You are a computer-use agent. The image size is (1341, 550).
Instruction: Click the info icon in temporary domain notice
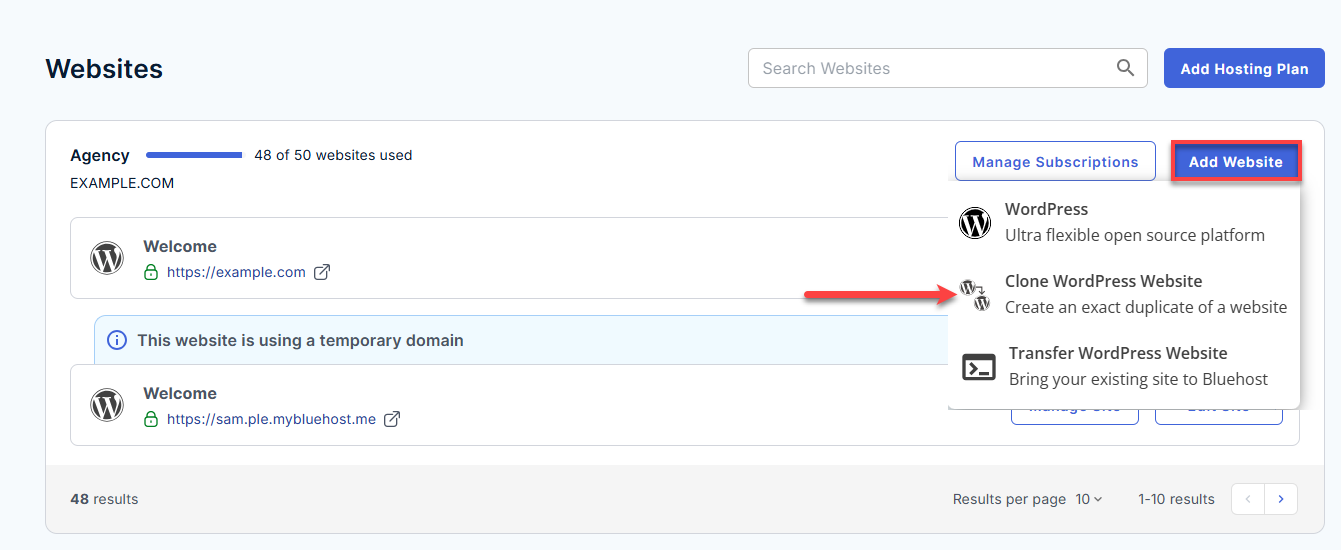click(x=117, y=340)
